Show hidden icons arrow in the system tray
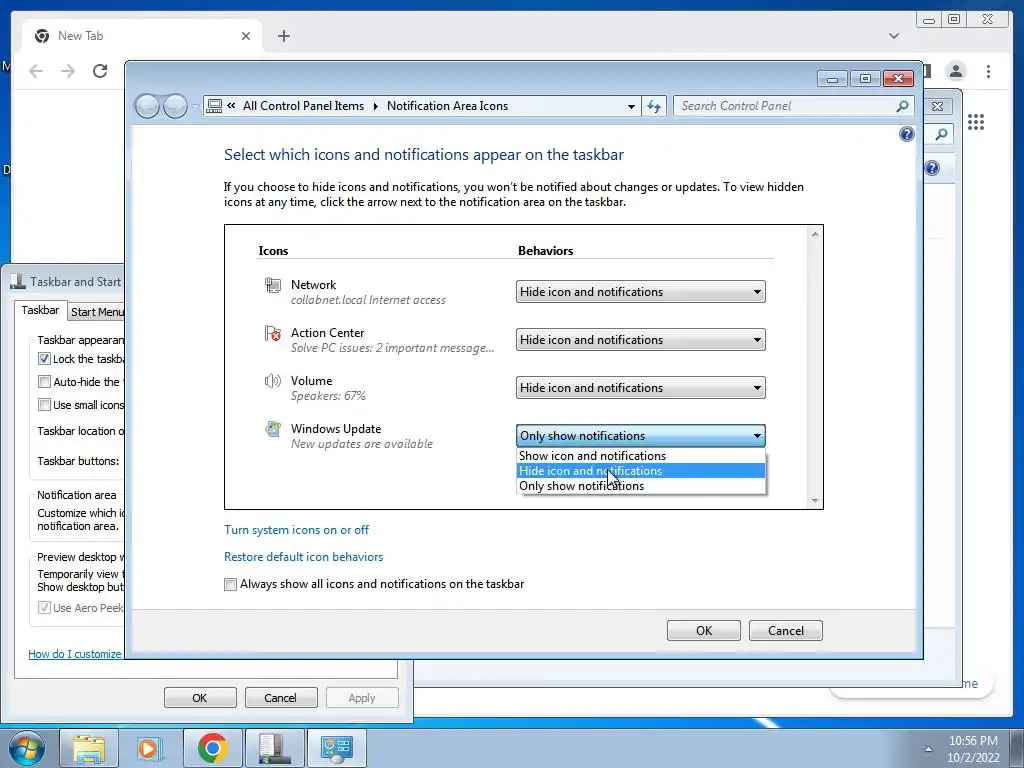The height and width of the screenshot is (768, 1024). [928, 749]
